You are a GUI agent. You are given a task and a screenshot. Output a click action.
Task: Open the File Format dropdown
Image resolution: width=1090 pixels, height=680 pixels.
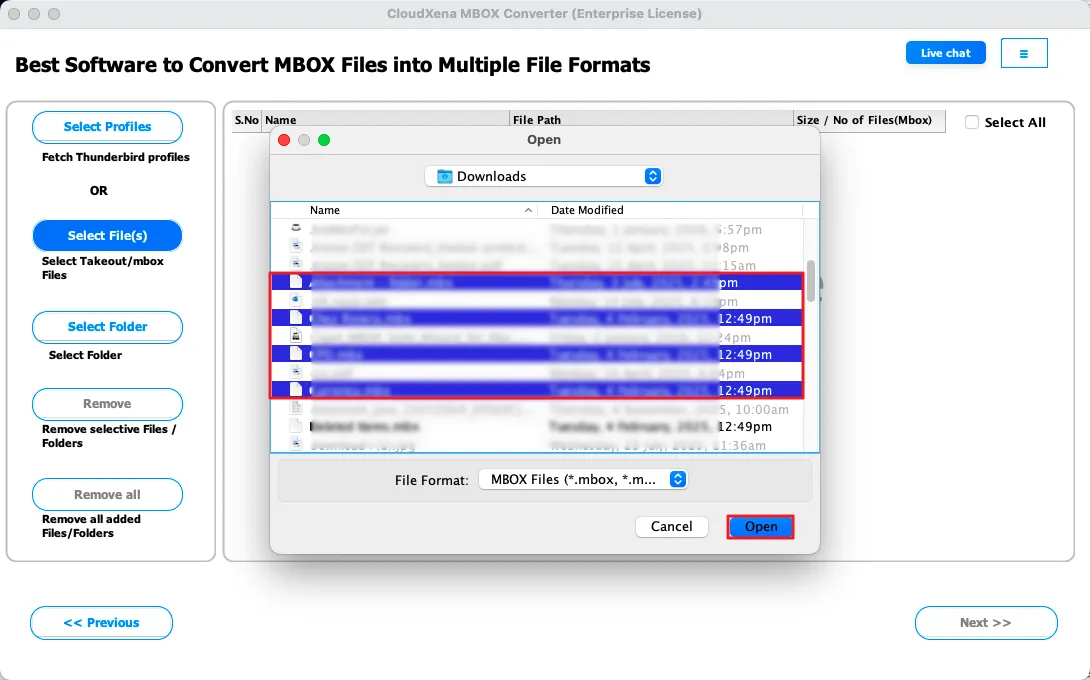coord(677,480)
